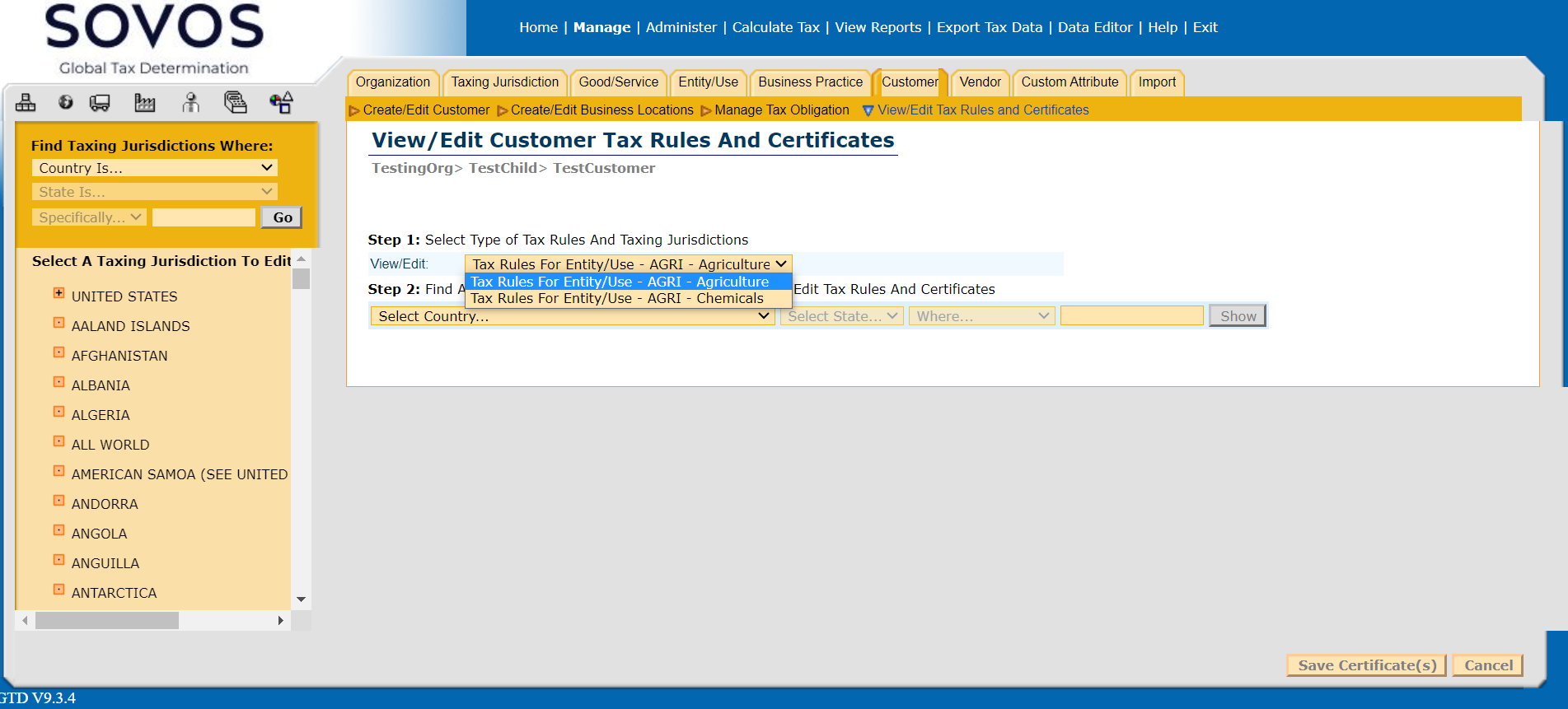
Task: Click the person icon in left toolbar
Action: tap(191, 102)
